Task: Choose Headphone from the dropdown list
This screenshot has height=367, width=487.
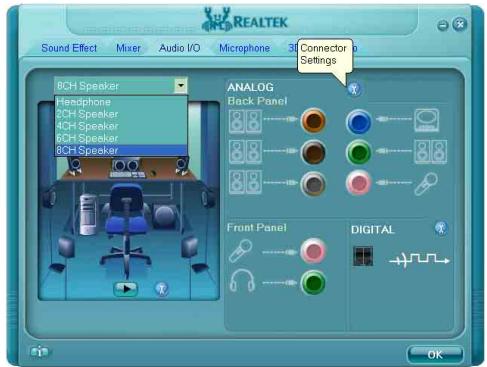Action: 121,102
